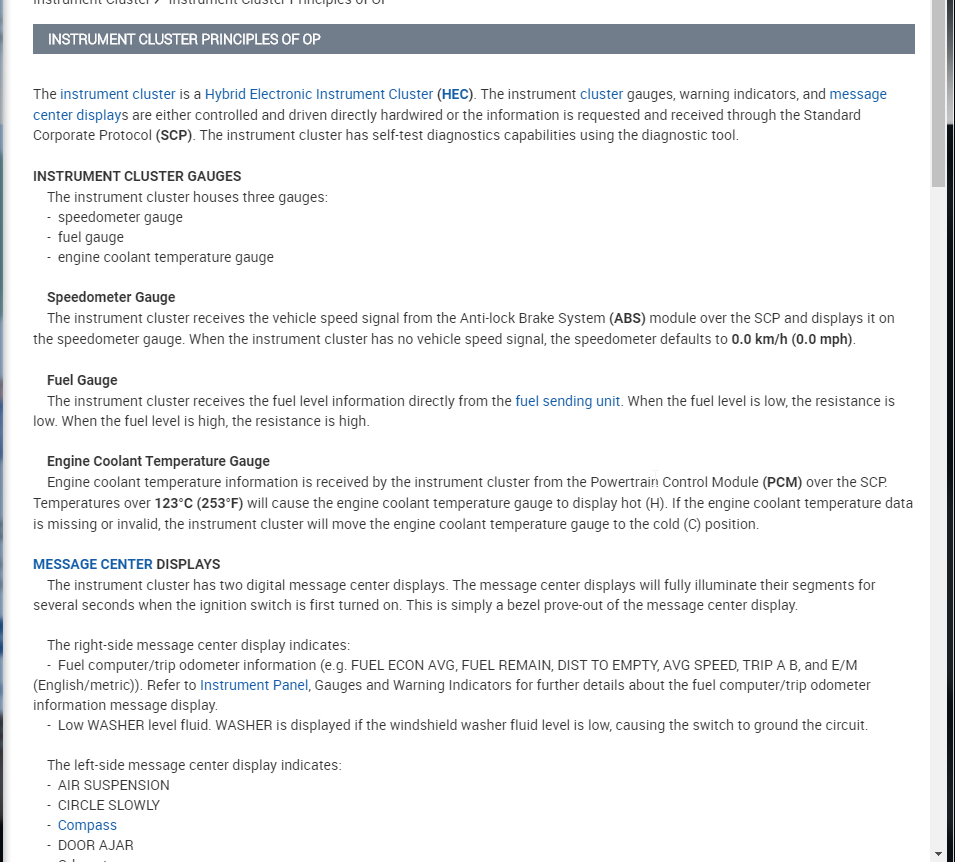Screen dimensions: 955x862
Task: Click the DOOR AJAR list item
Action: [96, 845]
